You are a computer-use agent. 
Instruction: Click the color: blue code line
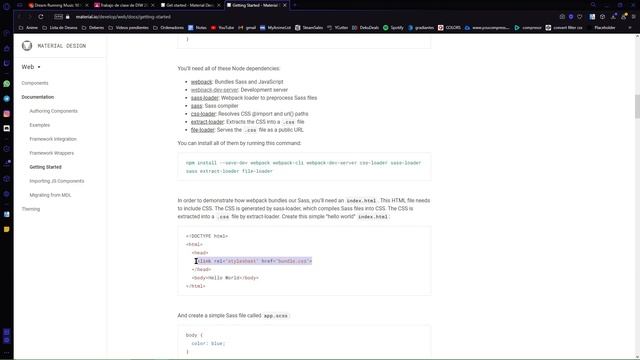pos(208,343)
